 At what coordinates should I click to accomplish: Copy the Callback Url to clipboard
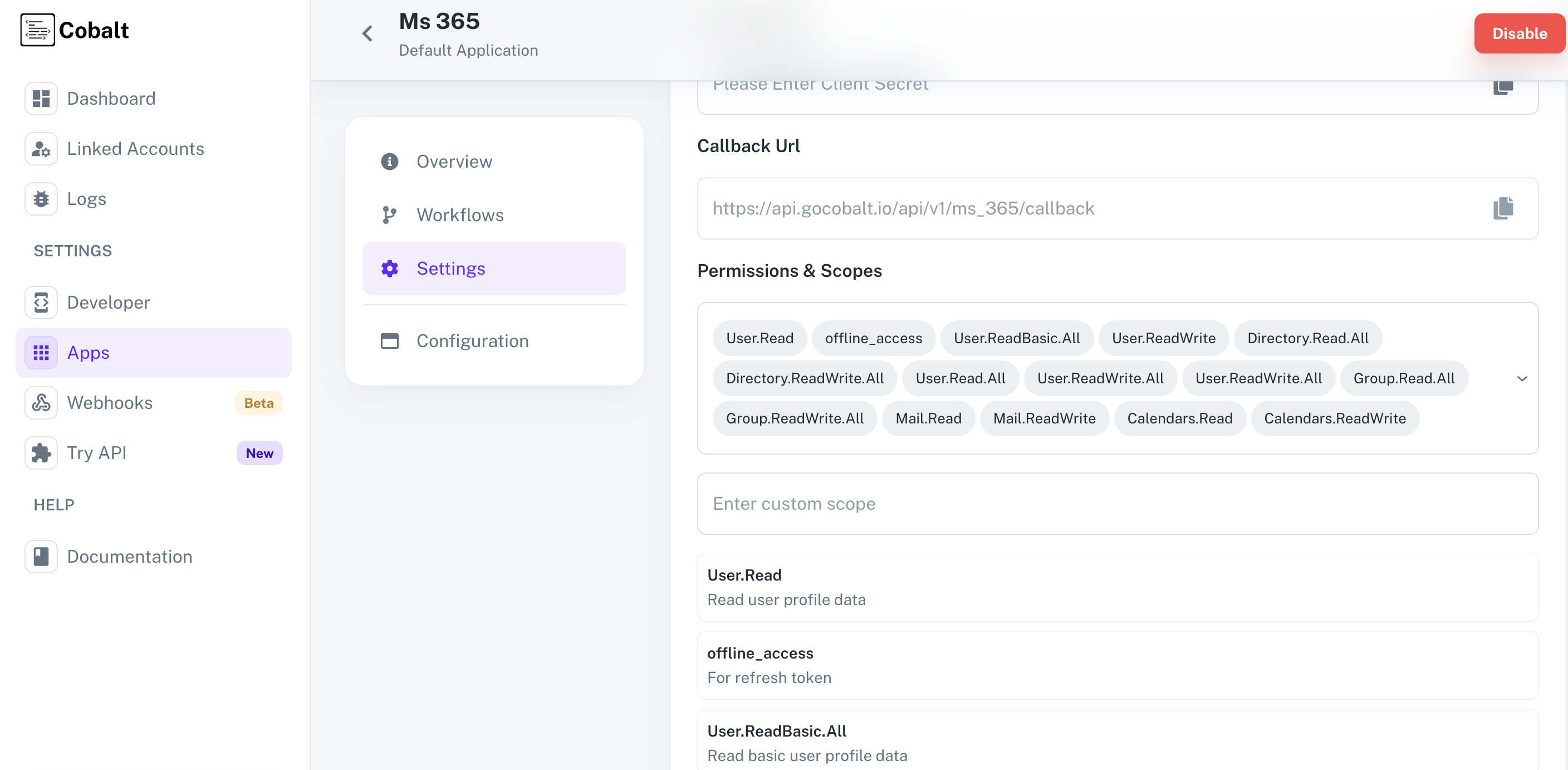click(x=1502, y=208)
